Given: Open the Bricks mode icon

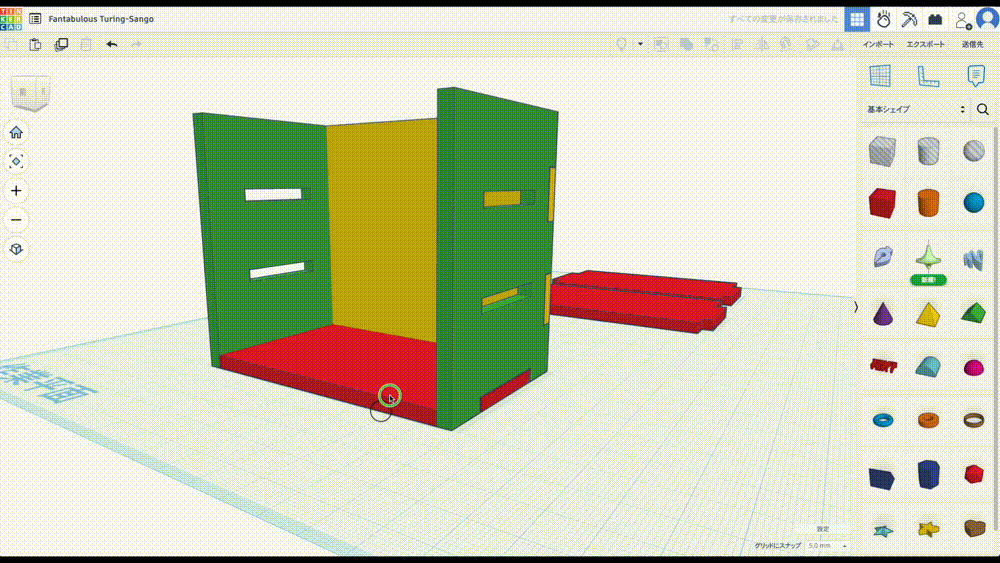Looking at the screenshot, I should [935, 19].
